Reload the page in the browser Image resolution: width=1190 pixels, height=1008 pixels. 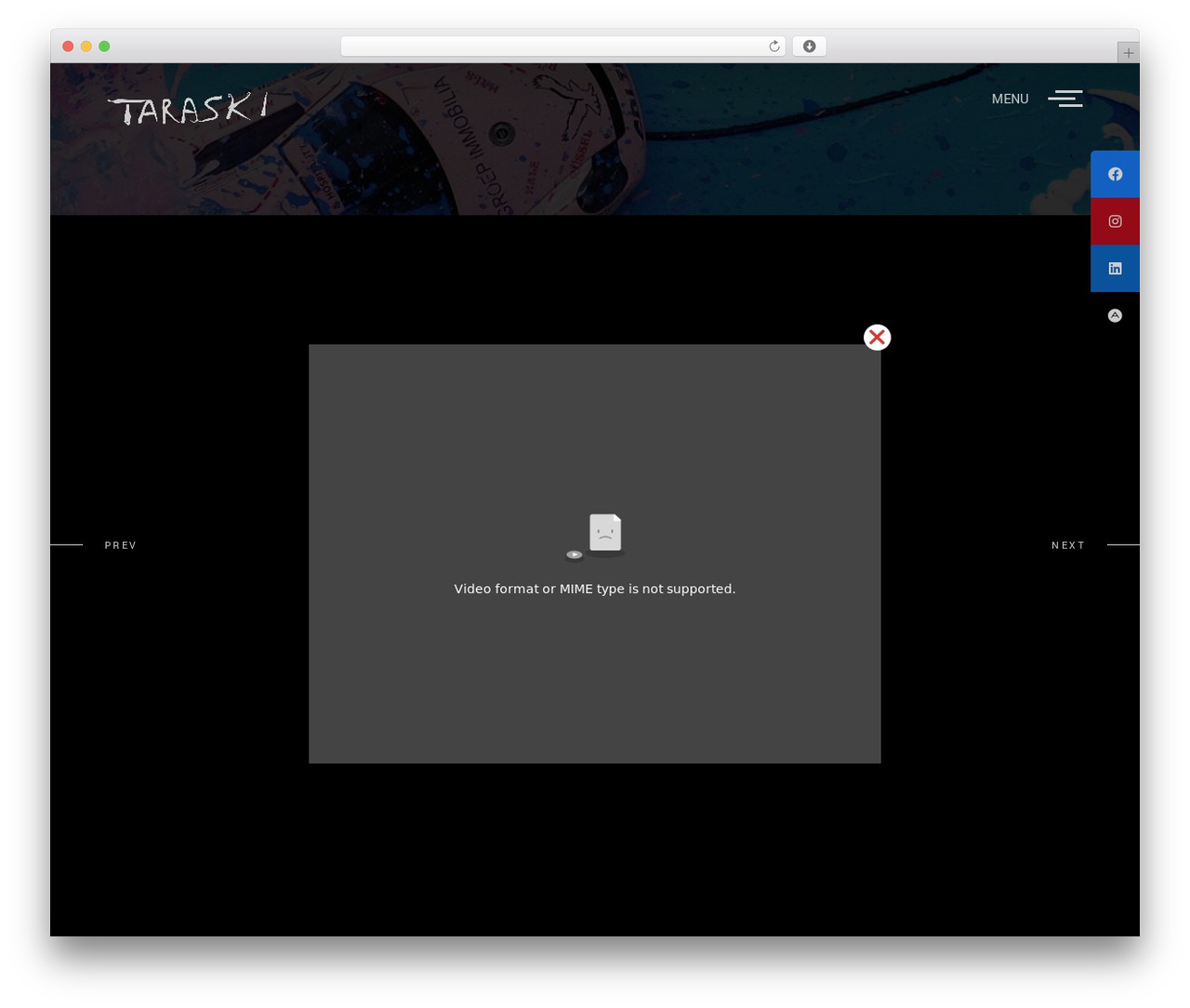click(773, 46)
